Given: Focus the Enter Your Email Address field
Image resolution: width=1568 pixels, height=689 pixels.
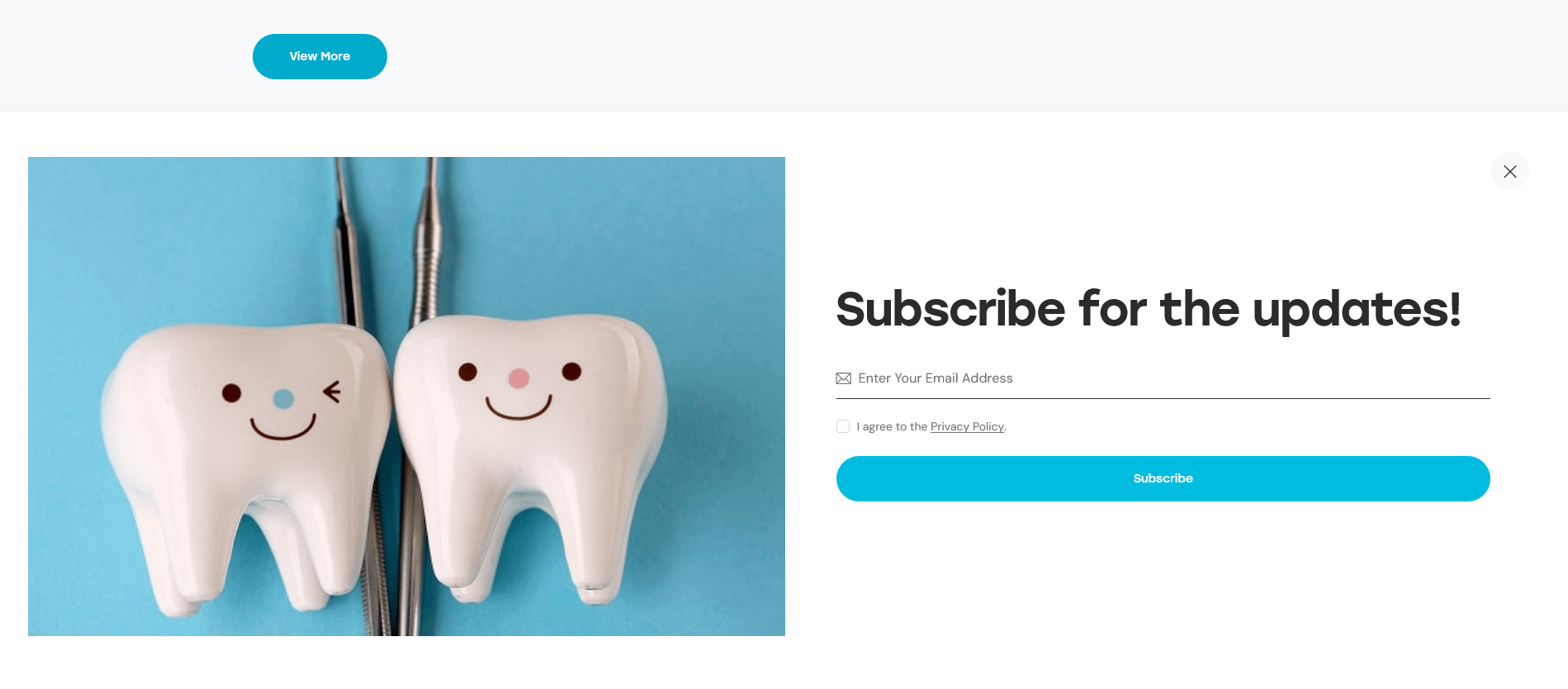Looking at the screenshot, I should (1163, 378).
